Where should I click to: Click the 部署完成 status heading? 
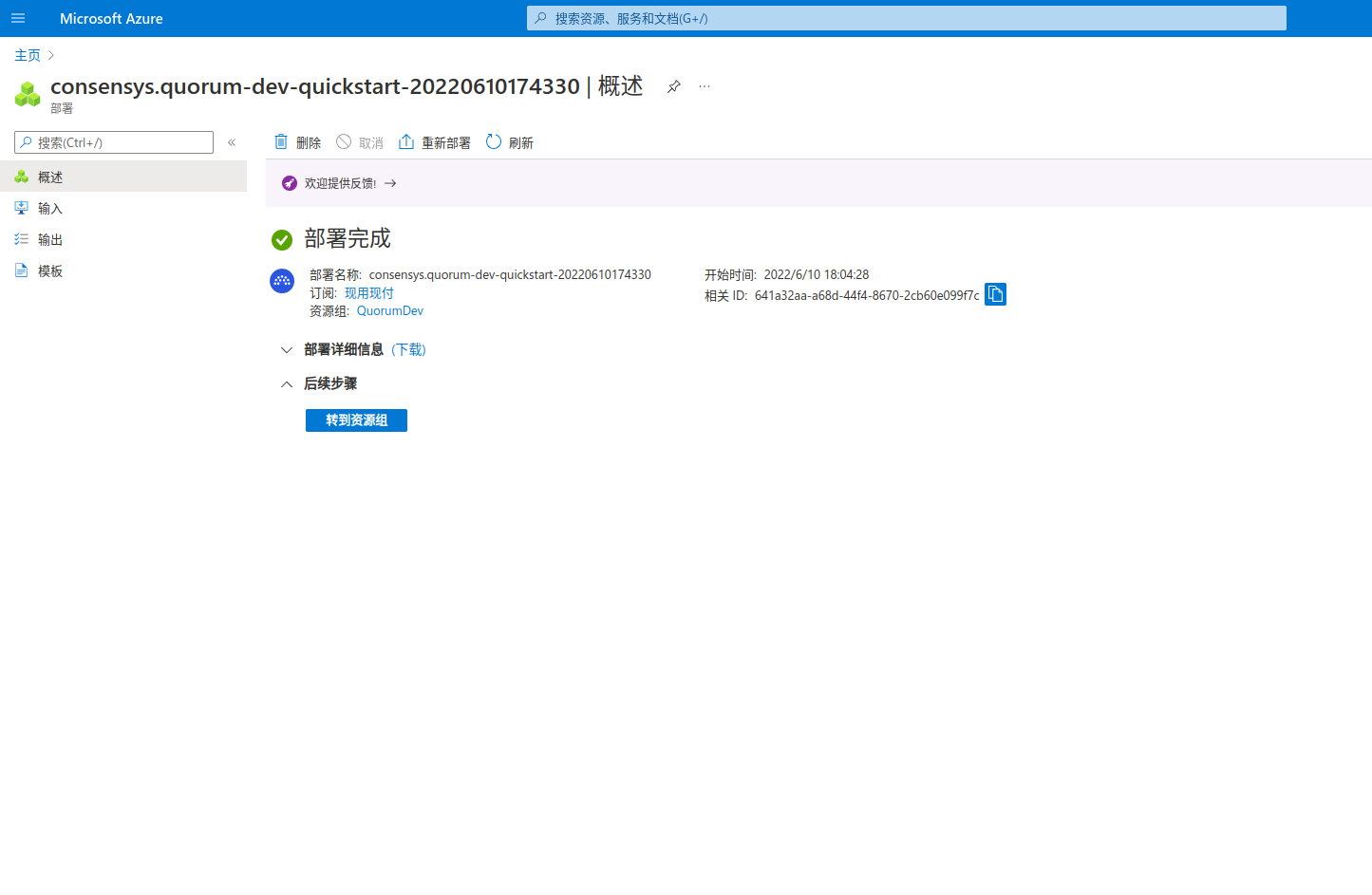tap(348, 238)
